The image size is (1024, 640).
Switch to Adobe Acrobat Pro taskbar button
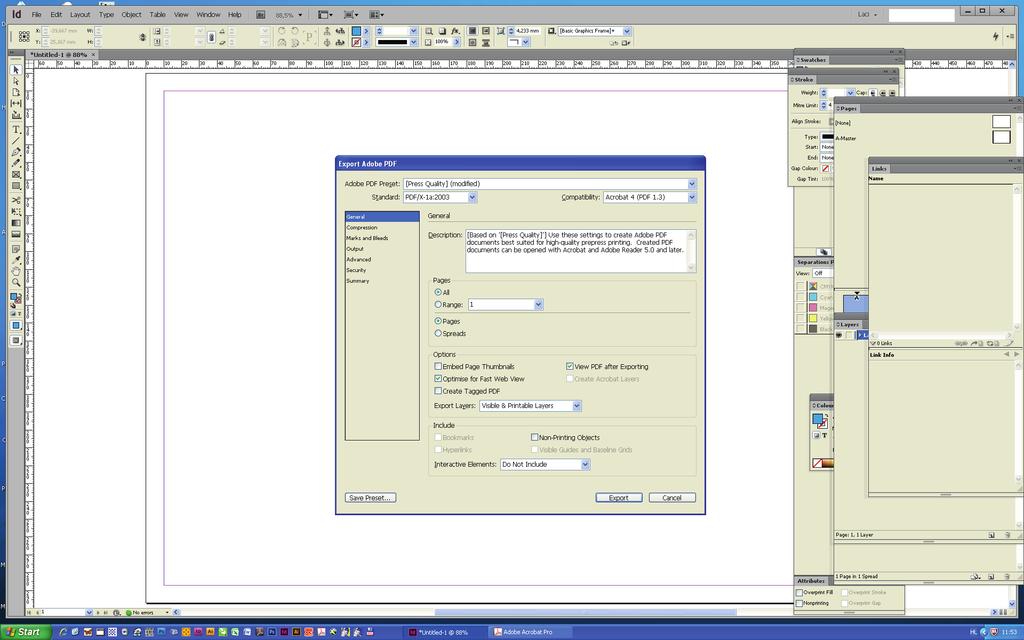click(532, 632)
